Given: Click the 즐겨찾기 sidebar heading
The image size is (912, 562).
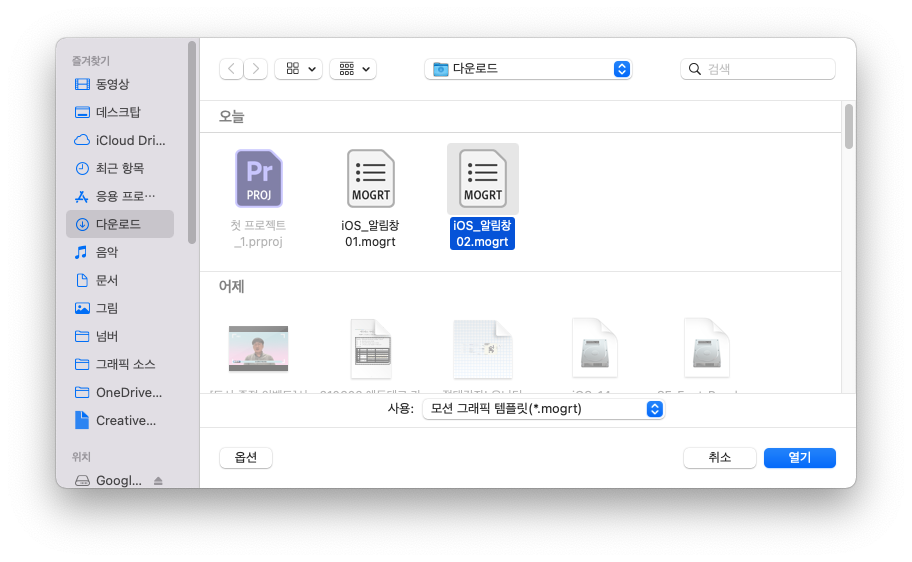Looking at the screenshot, I should [91, 61].
